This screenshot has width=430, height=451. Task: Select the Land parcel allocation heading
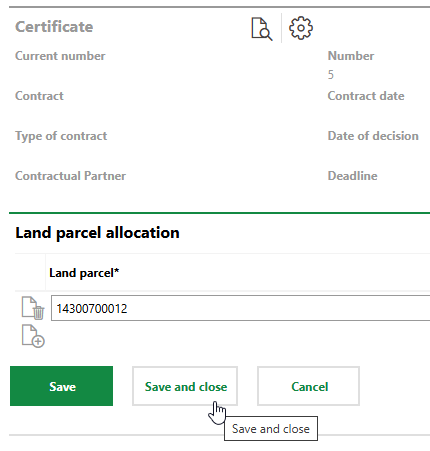click(97, 232)
